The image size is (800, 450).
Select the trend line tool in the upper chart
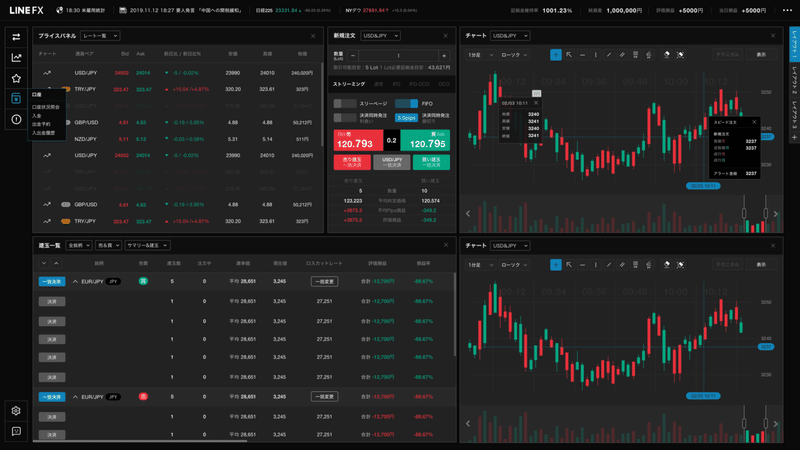[609, 55]
